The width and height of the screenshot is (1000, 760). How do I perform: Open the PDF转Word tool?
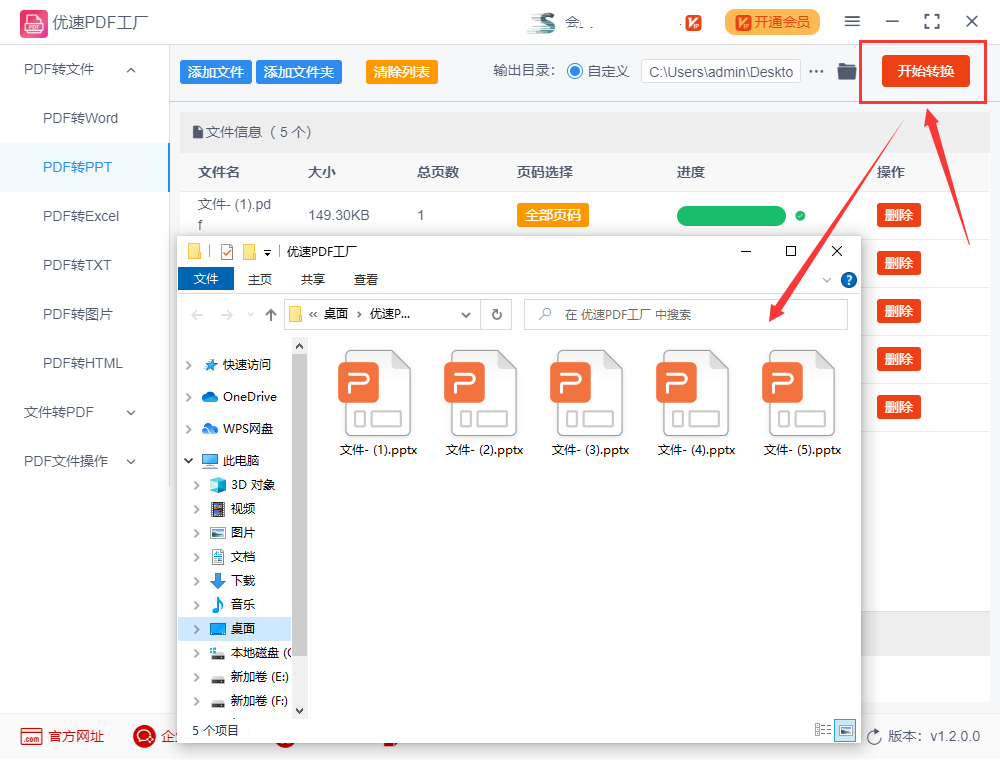click(x=80, y=119)
